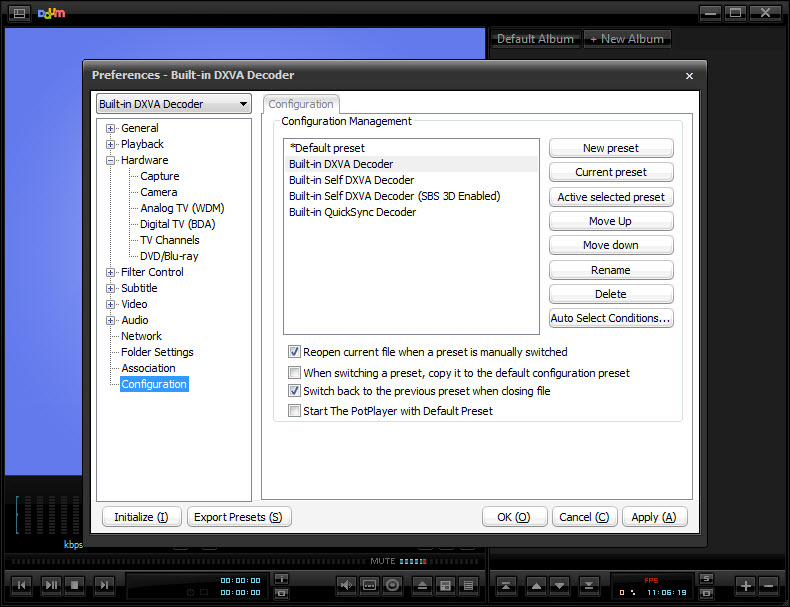Click the circular record/capture icon
The height and width of the screenshot is (607, 790).
[392, 585]
